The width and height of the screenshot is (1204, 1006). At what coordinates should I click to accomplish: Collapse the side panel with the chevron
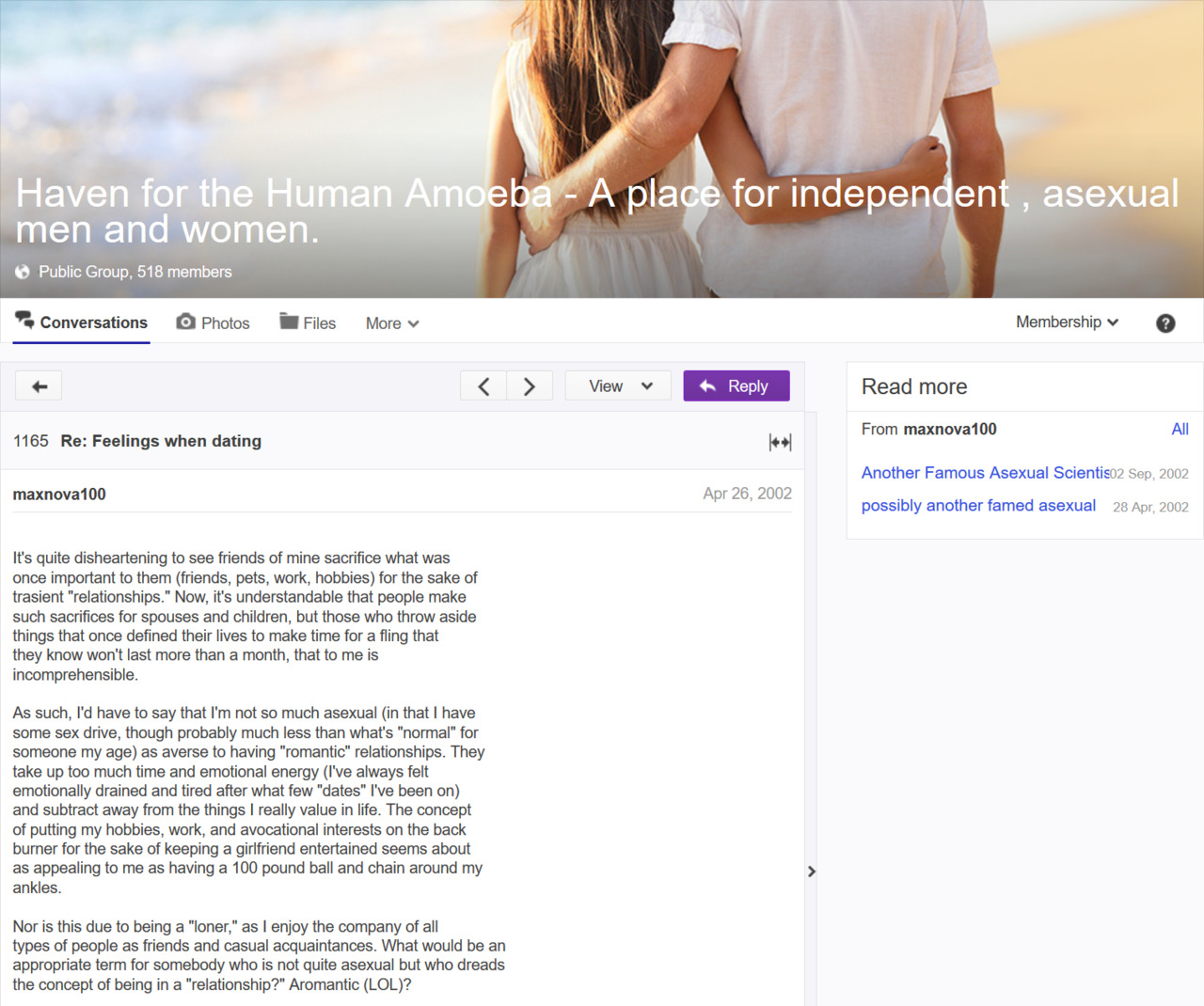812,872
